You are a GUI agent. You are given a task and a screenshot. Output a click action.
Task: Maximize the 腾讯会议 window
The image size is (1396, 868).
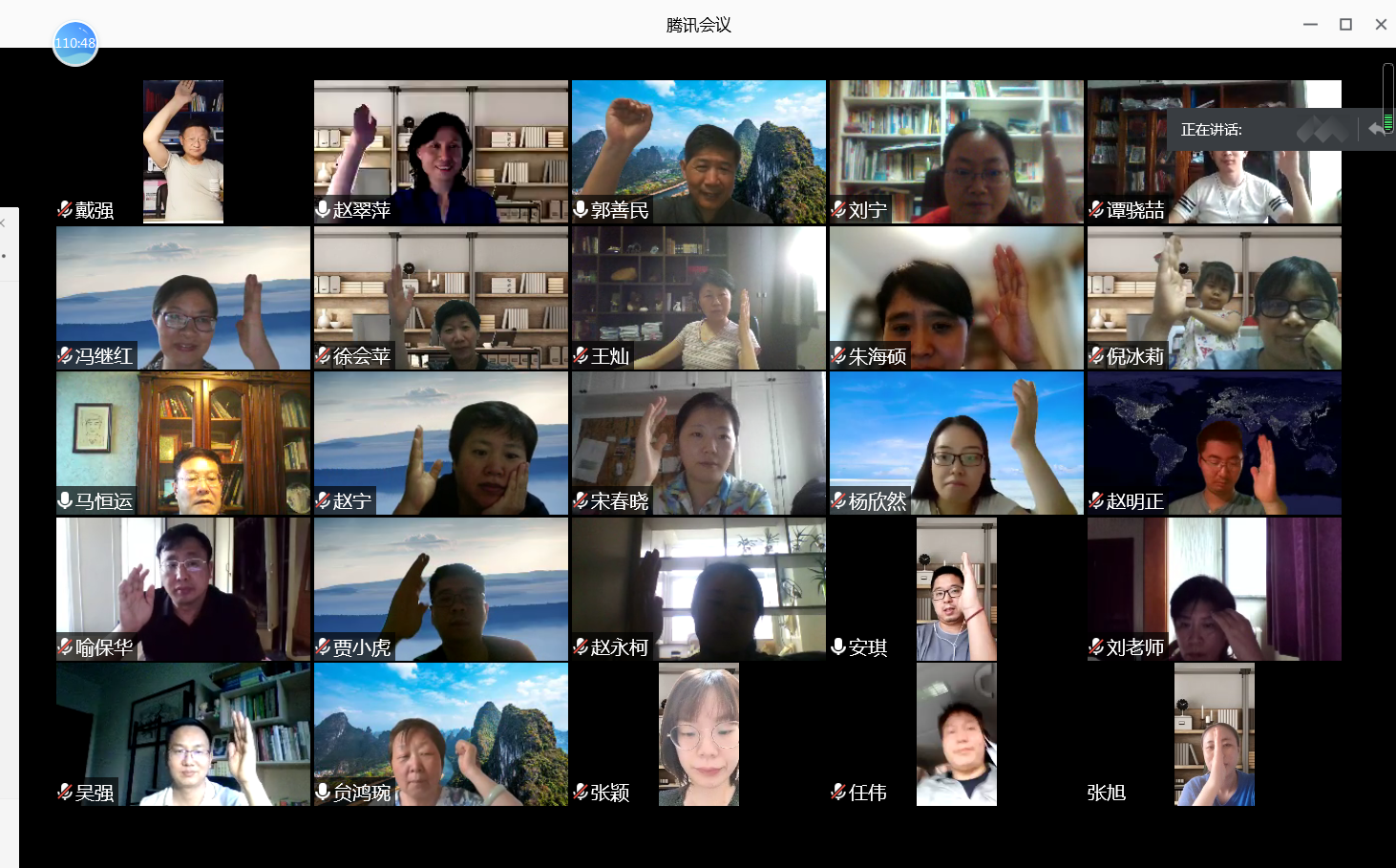pyautogui.click(x=1345, y=25)
